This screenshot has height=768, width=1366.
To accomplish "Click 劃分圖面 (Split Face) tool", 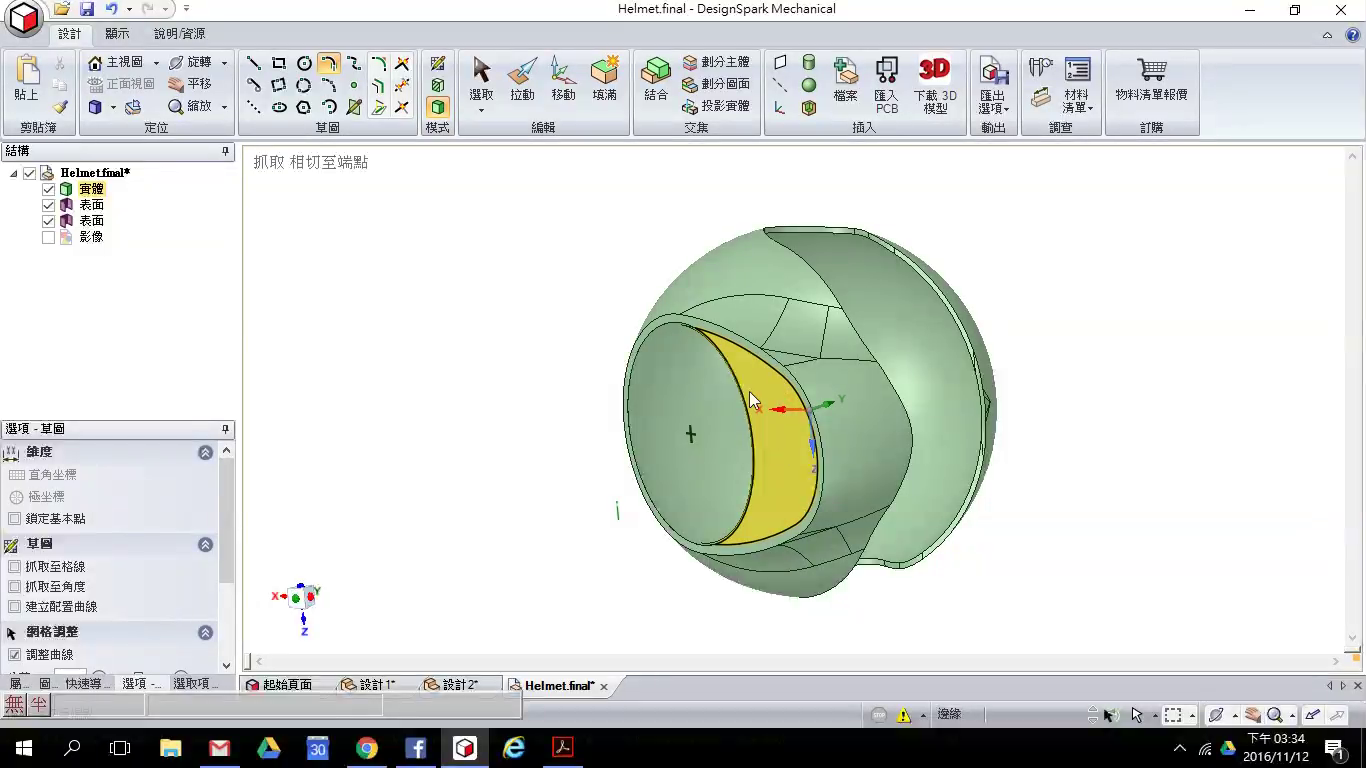I will point(716,84).
